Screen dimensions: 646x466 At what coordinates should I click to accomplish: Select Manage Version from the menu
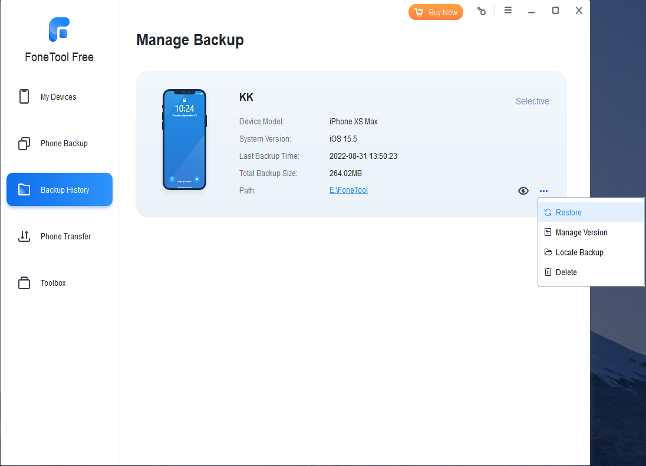[x=580, y=232]
